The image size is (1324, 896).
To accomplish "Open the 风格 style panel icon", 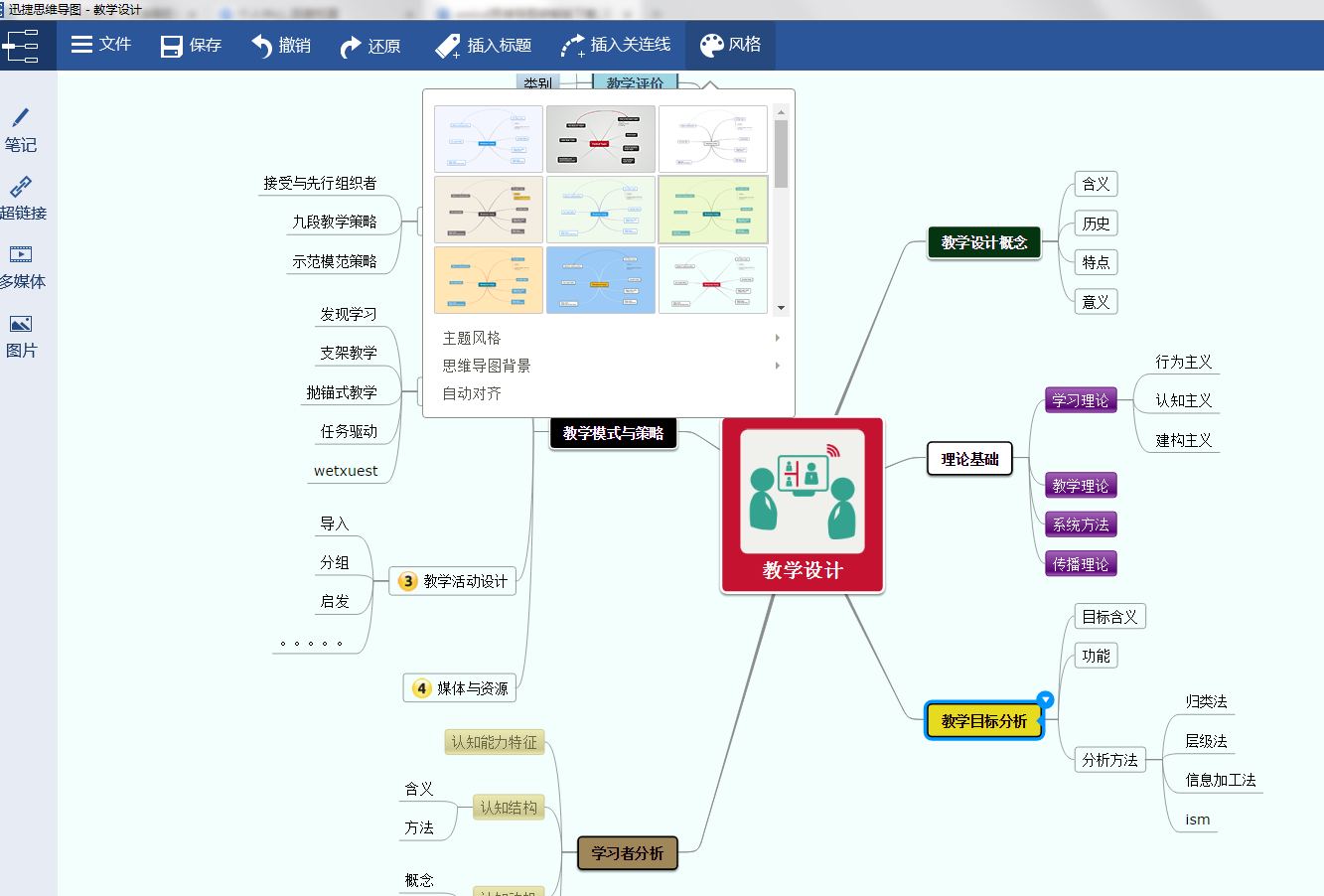I will [709, 44].
